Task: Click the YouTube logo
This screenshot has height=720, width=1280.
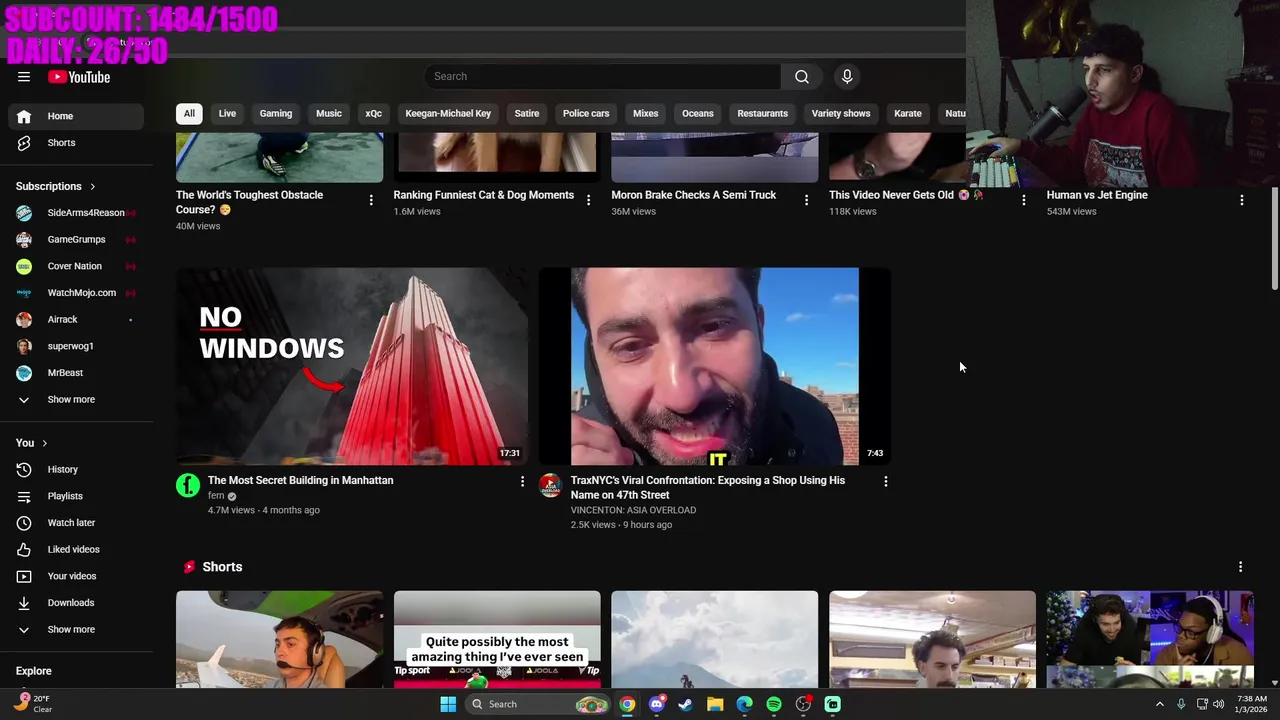Action: pyautogui.click(x=79, y=77)
